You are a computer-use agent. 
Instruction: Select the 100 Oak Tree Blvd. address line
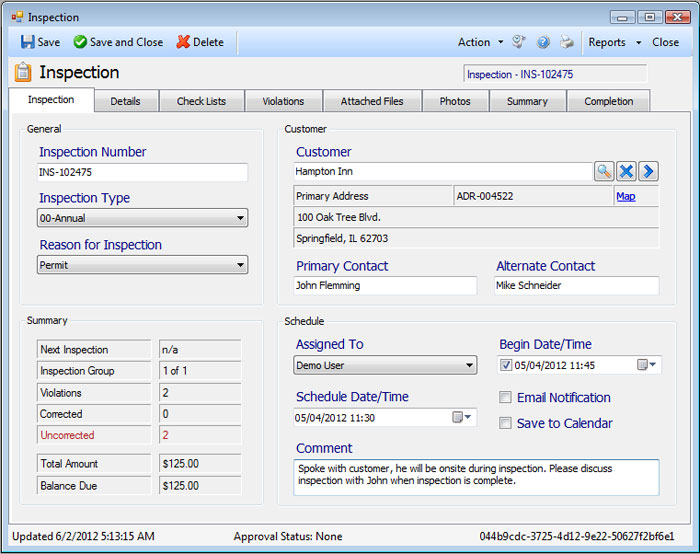pos(476,217)
